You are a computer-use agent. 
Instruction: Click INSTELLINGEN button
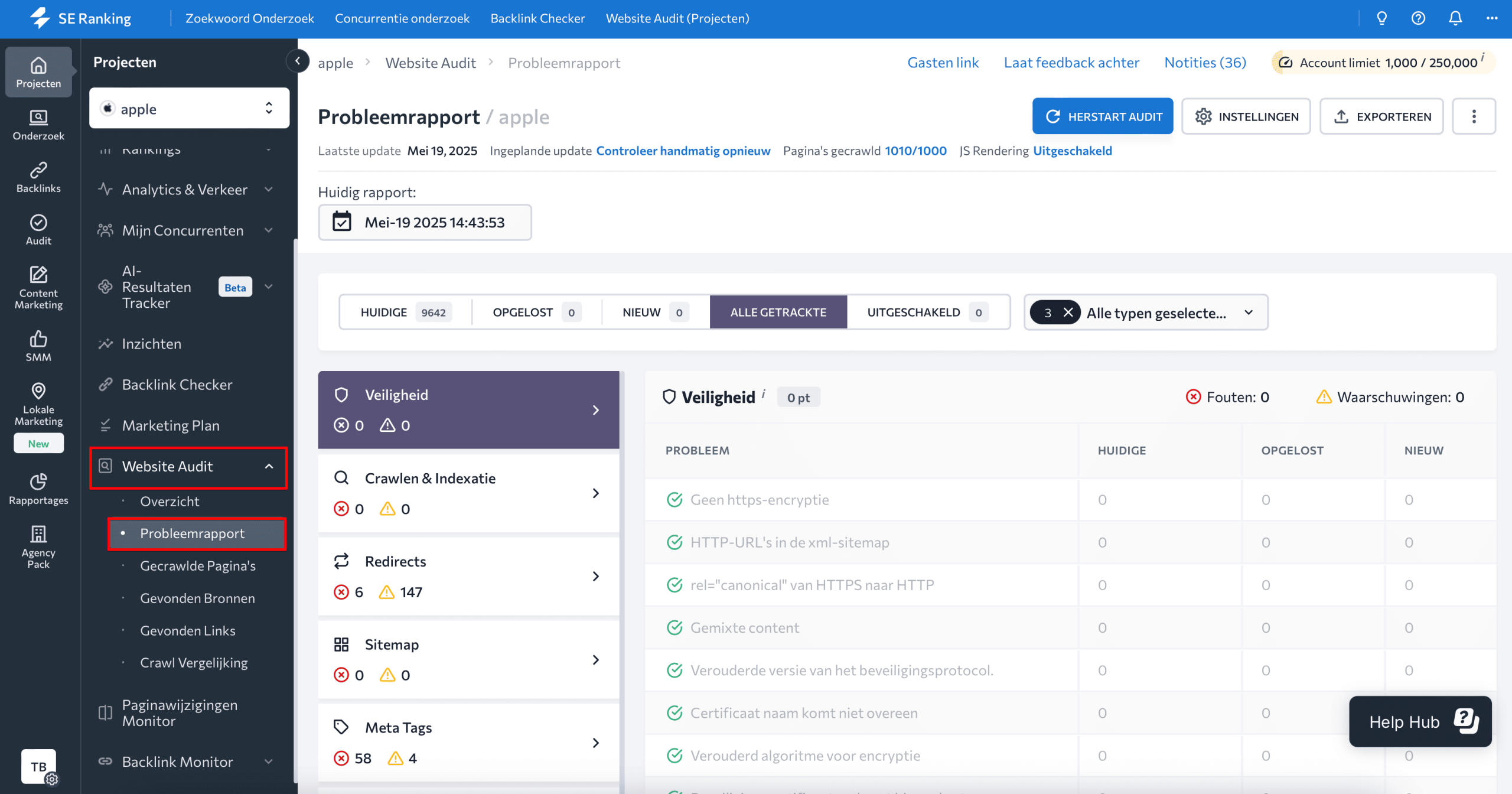click(1246, 116)
